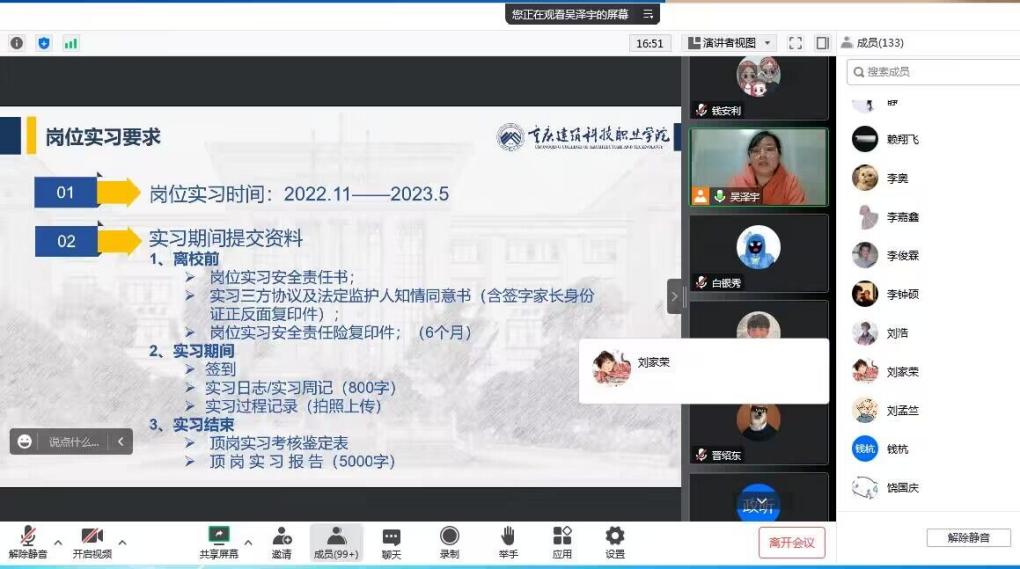The width and height of the screenshot is (1020, 569).
Task: Toggle microphone with 解除静音 in toolbar
Action: [x=28, y=542]
